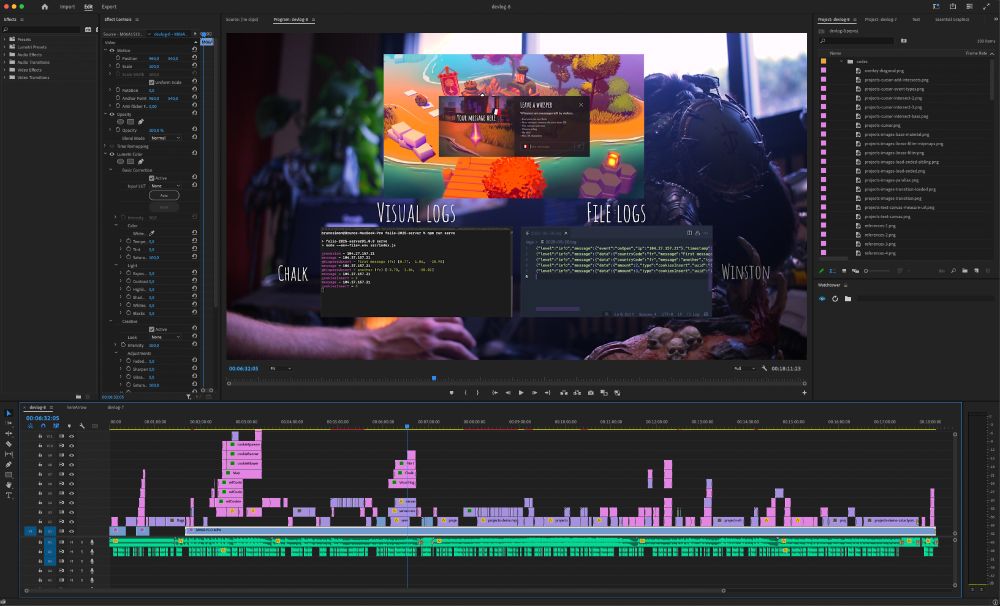Select the Slip tool
This screenshot has height=606, width=1000.
pyautogui.click(x=8, y=454)
